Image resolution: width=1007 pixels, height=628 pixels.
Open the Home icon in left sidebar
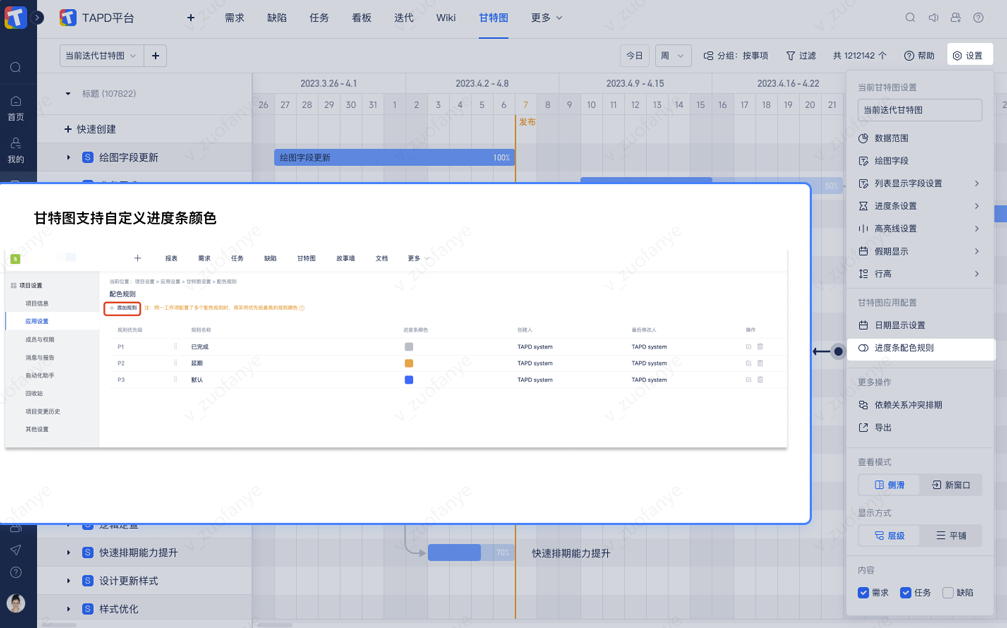[x=16, y=107]
